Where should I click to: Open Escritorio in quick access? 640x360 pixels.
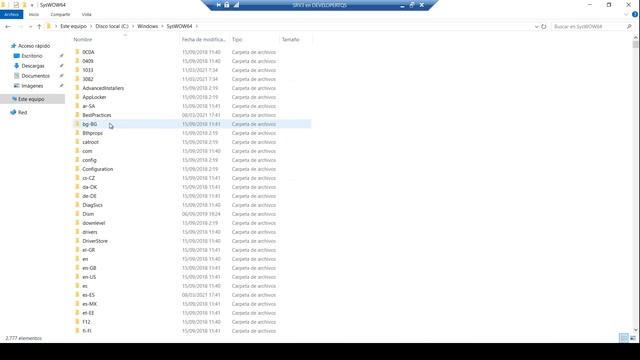[32, 56]
